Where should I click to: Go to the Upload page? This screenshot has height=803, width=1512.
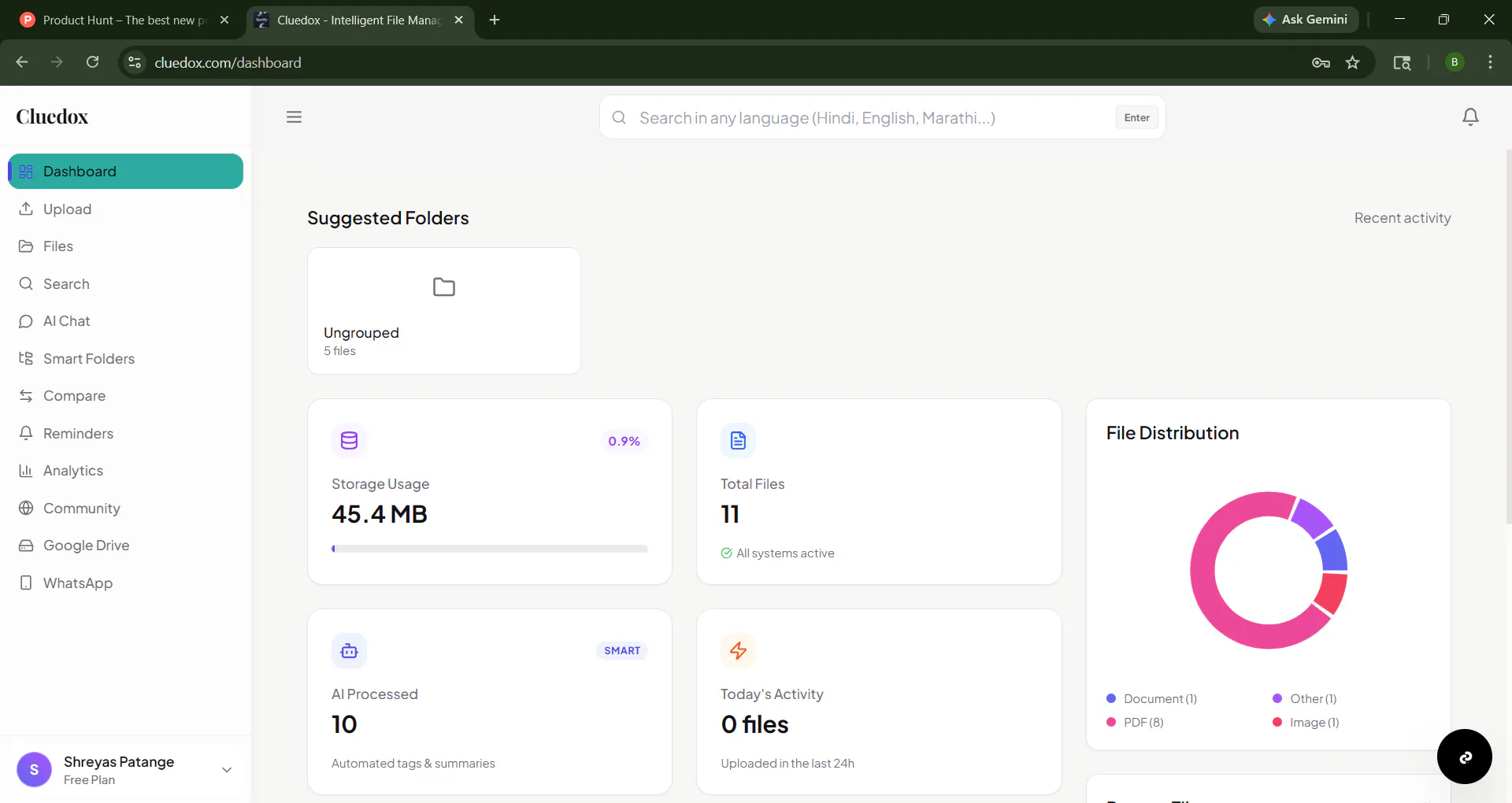tap(126, 209)
